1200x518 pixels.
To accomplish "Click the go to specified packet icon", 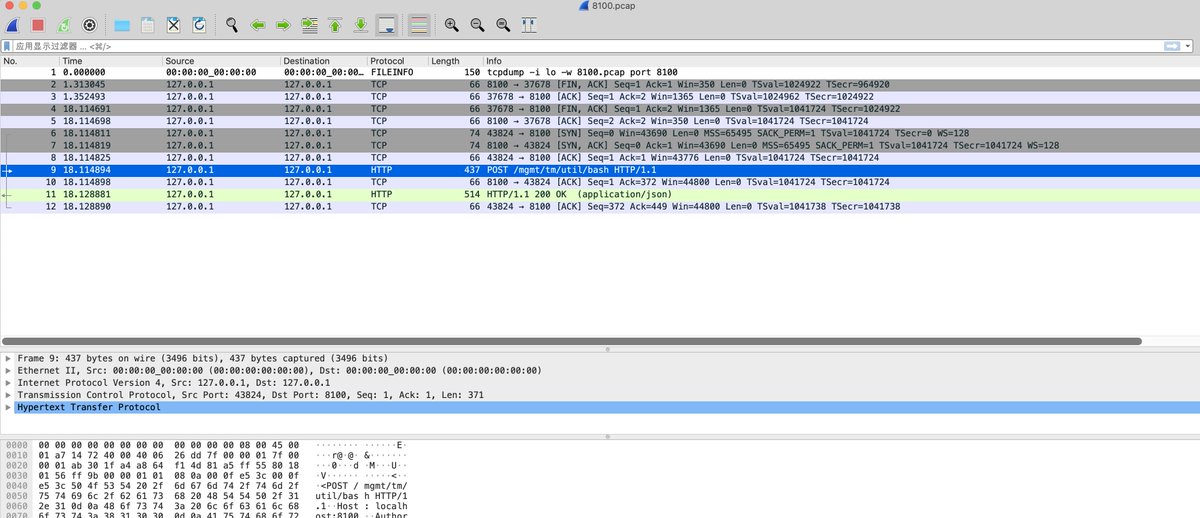I will [309, 24].
